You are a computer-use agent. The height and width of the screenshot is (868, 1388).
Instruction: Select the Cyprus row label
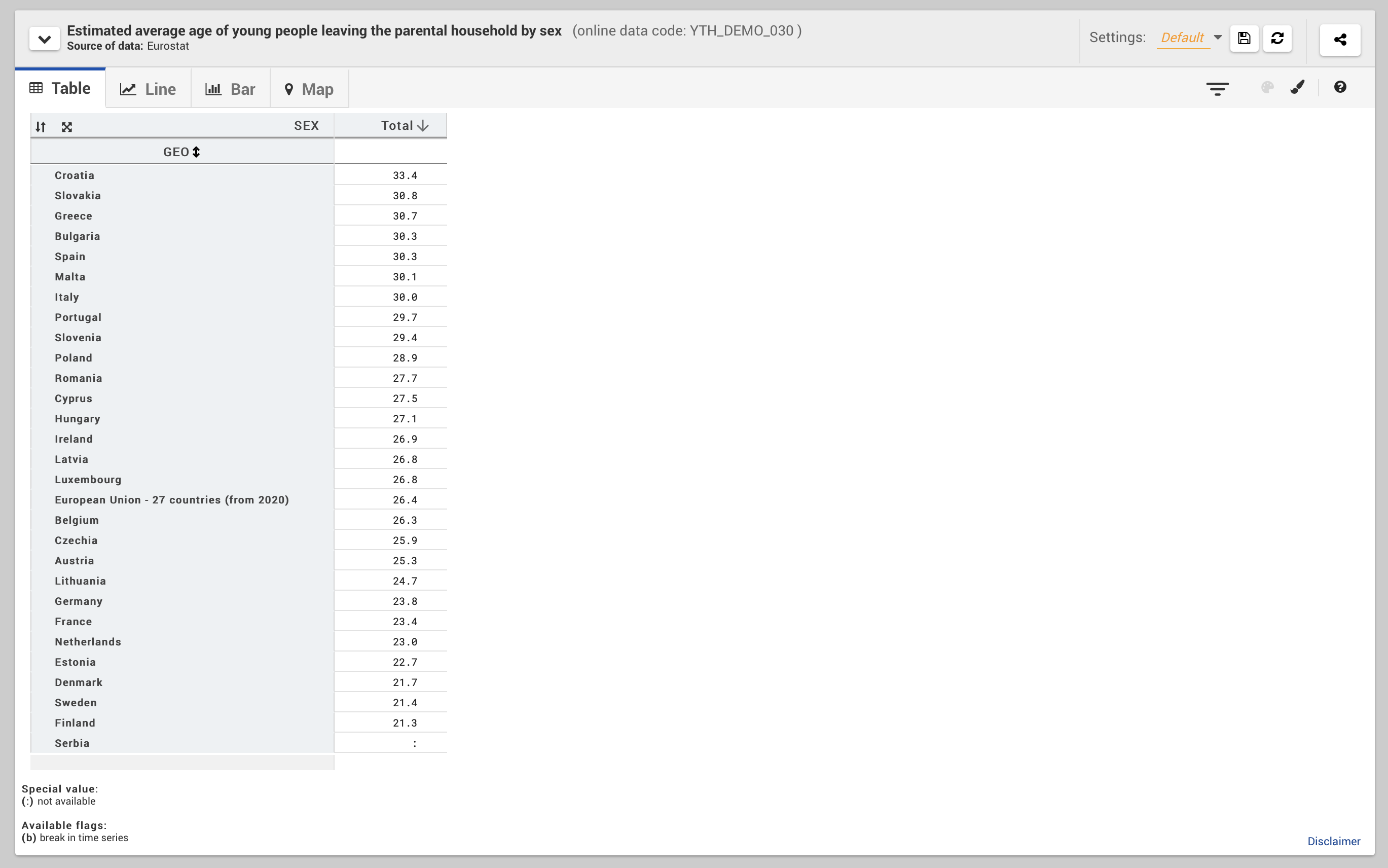[74, 399]
